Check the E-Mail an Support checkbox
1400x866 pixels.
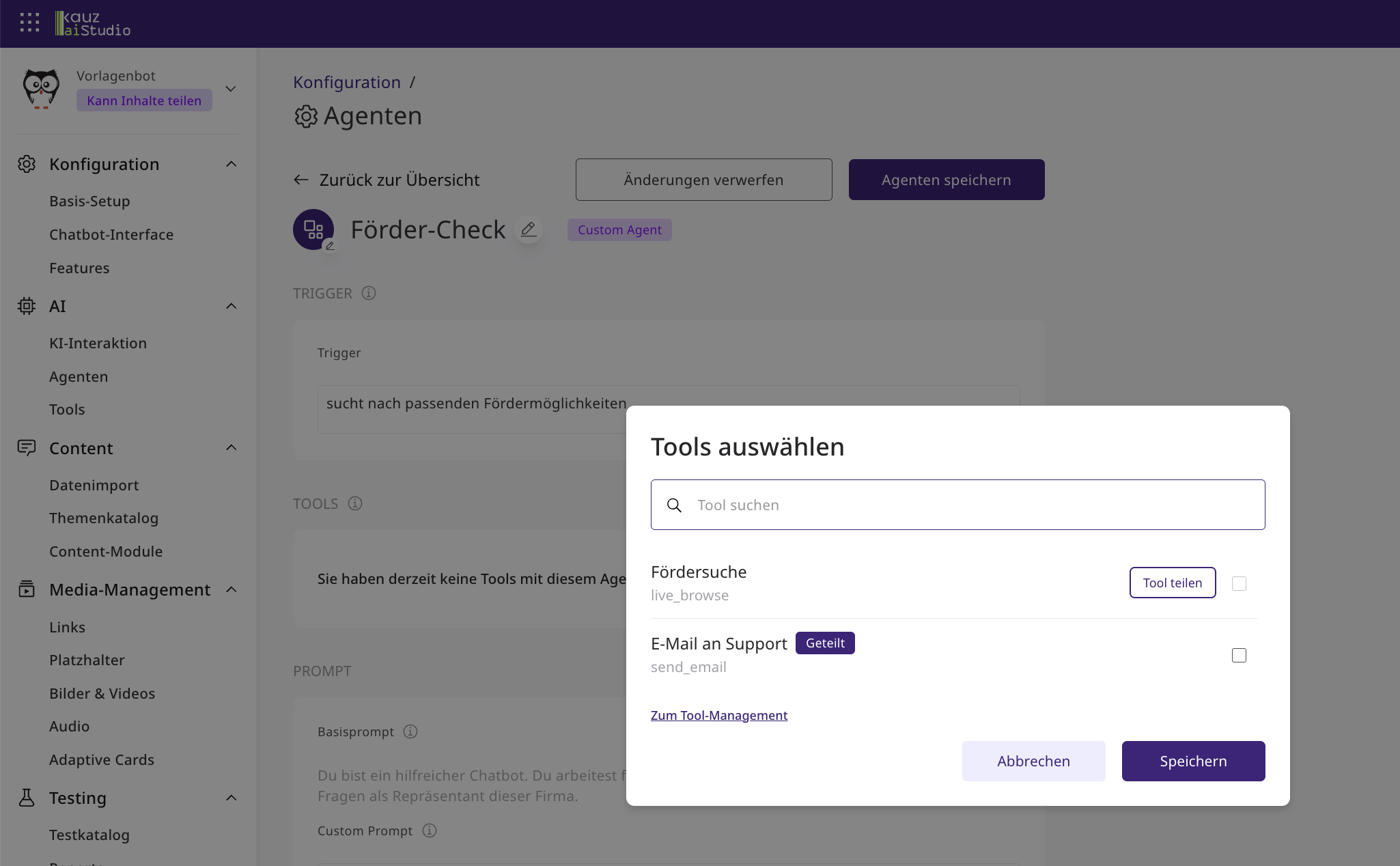click(x=1239, y=655)
